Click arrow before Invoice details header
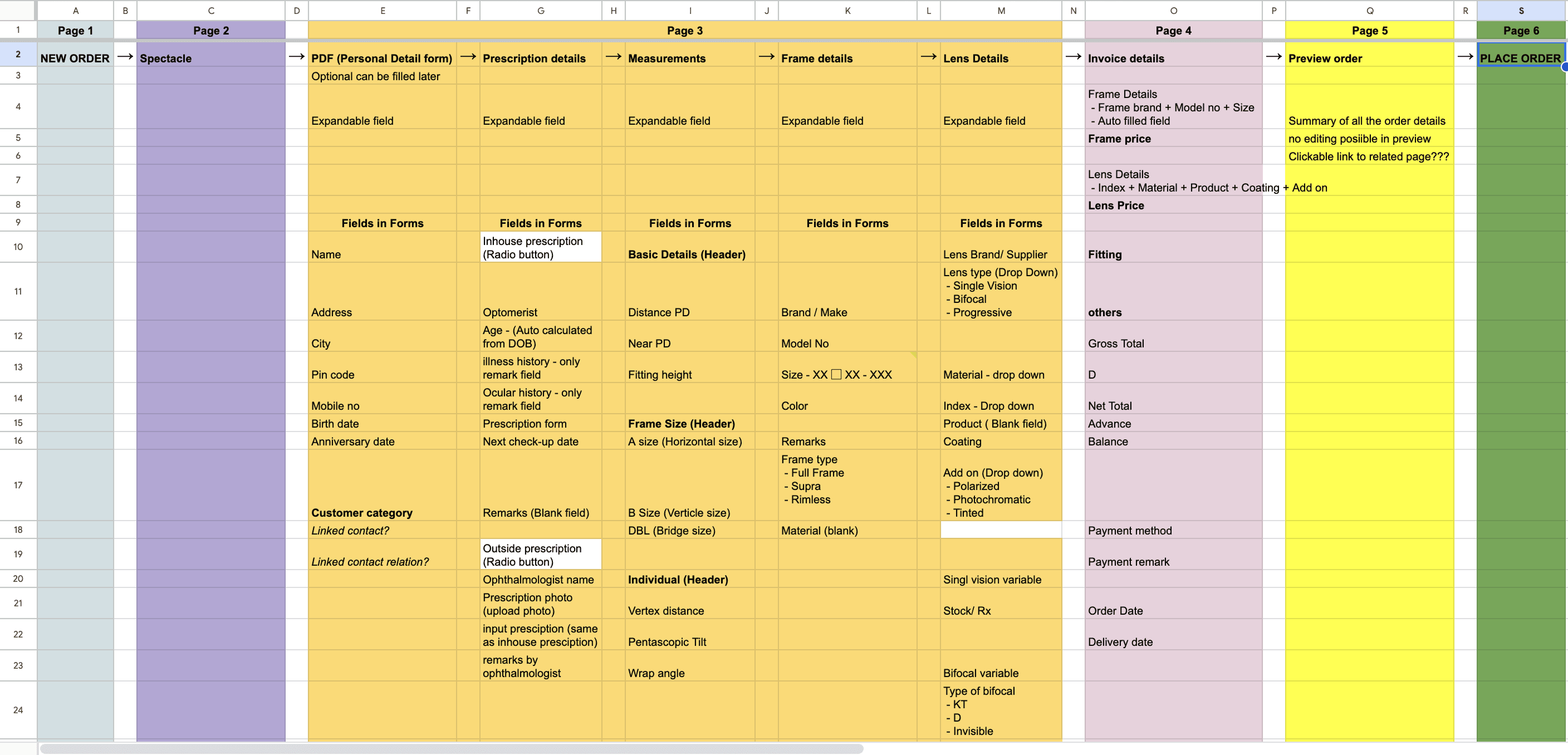 click(x=1073, y=57)
